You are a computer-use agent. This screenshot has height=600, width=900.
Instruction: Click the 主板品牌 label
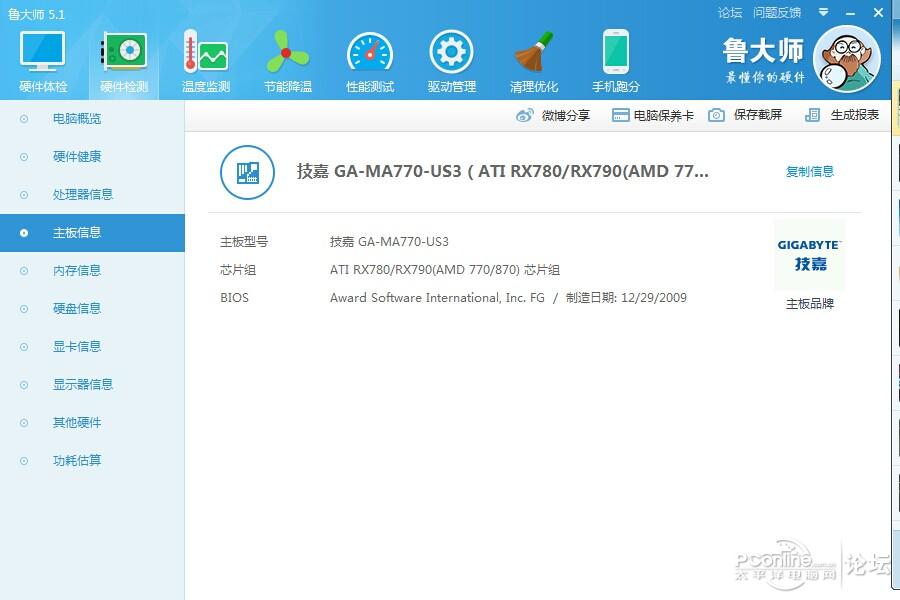[809, 304]
